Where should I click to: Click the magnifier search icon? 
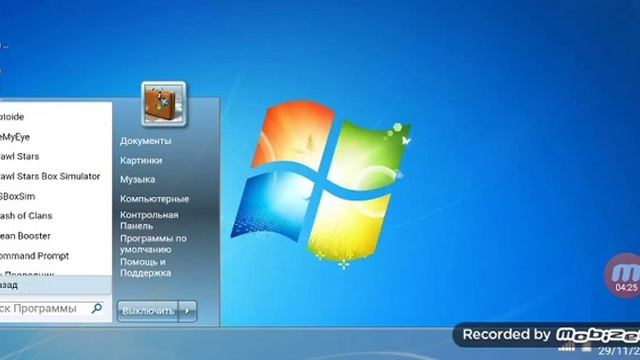(97, 308)
